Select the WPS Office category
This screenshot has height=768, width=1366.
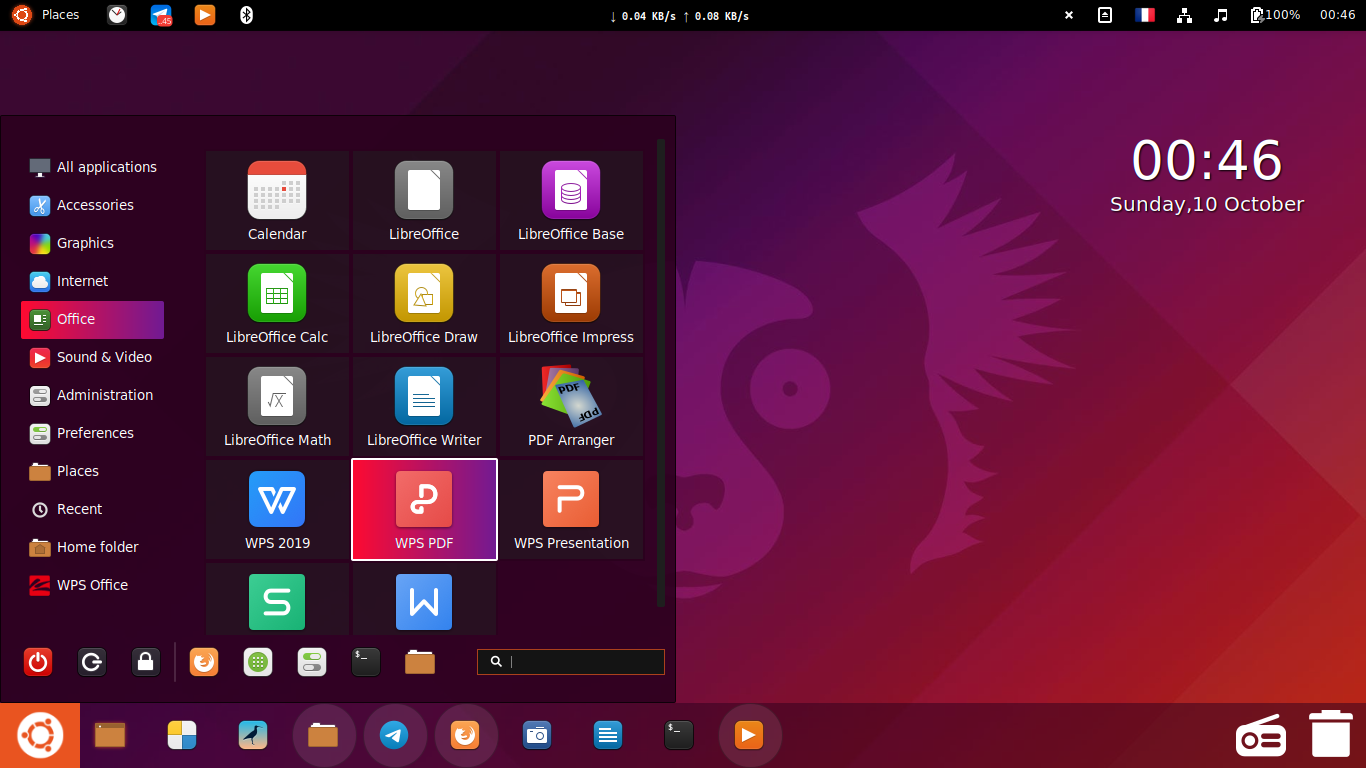coord(92,585)
